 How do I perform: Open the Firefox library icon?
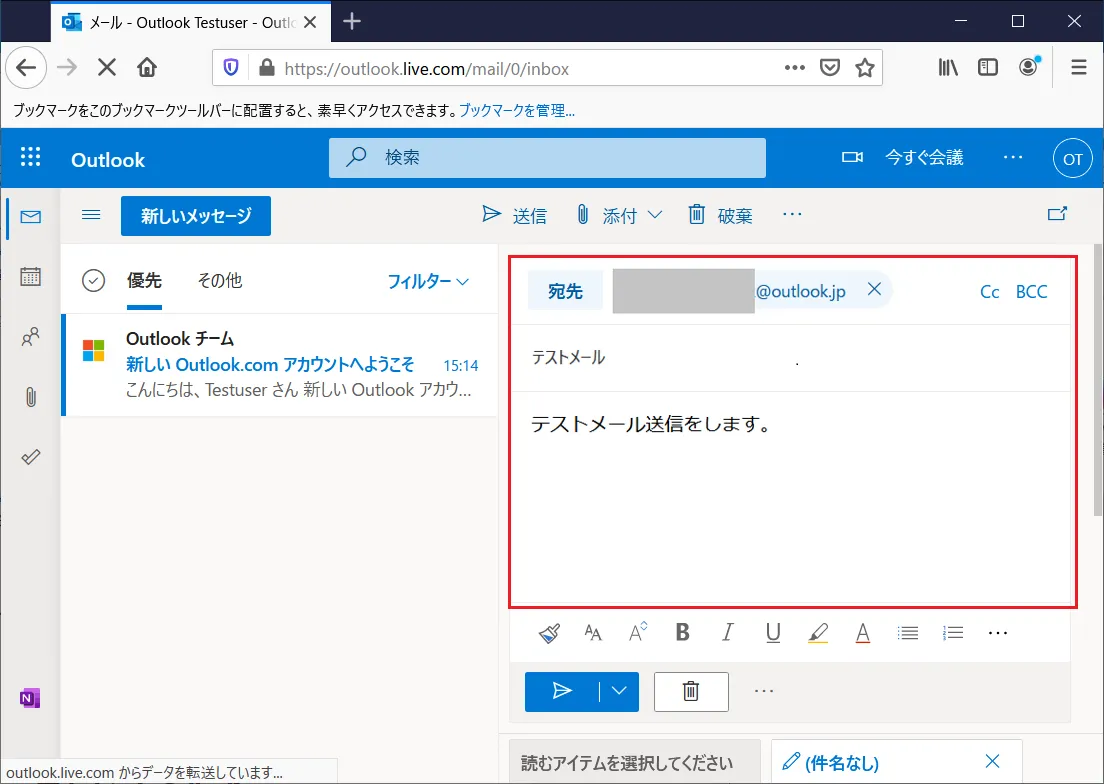948,68
